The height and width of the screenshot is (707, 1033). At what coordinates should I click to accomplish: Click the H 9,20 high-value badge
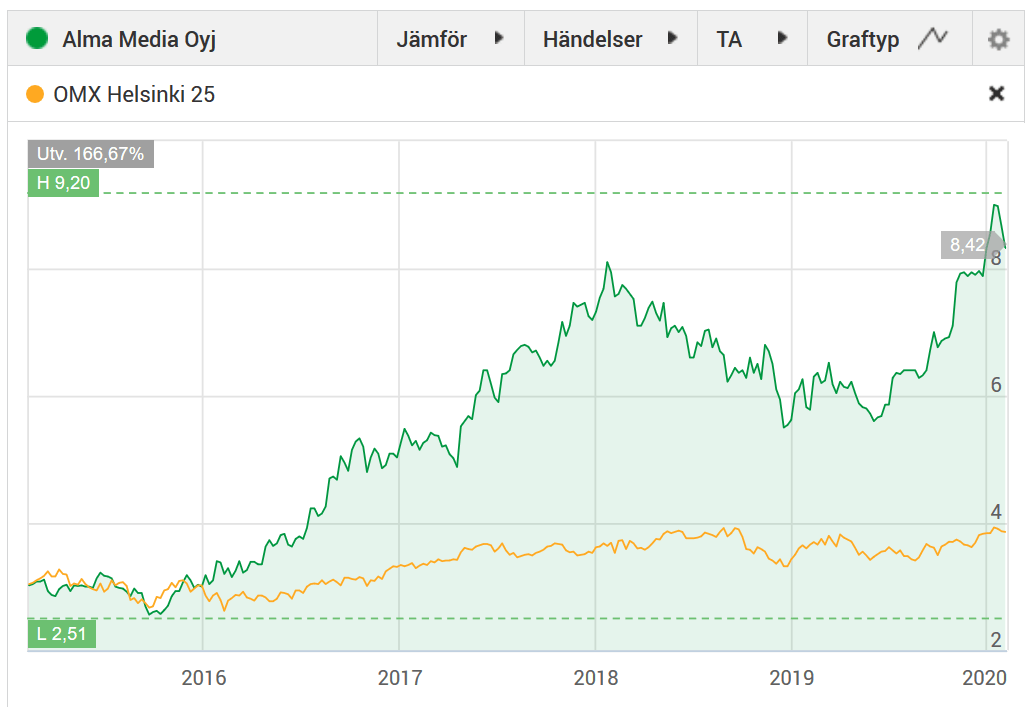click(x=62, y=184)
